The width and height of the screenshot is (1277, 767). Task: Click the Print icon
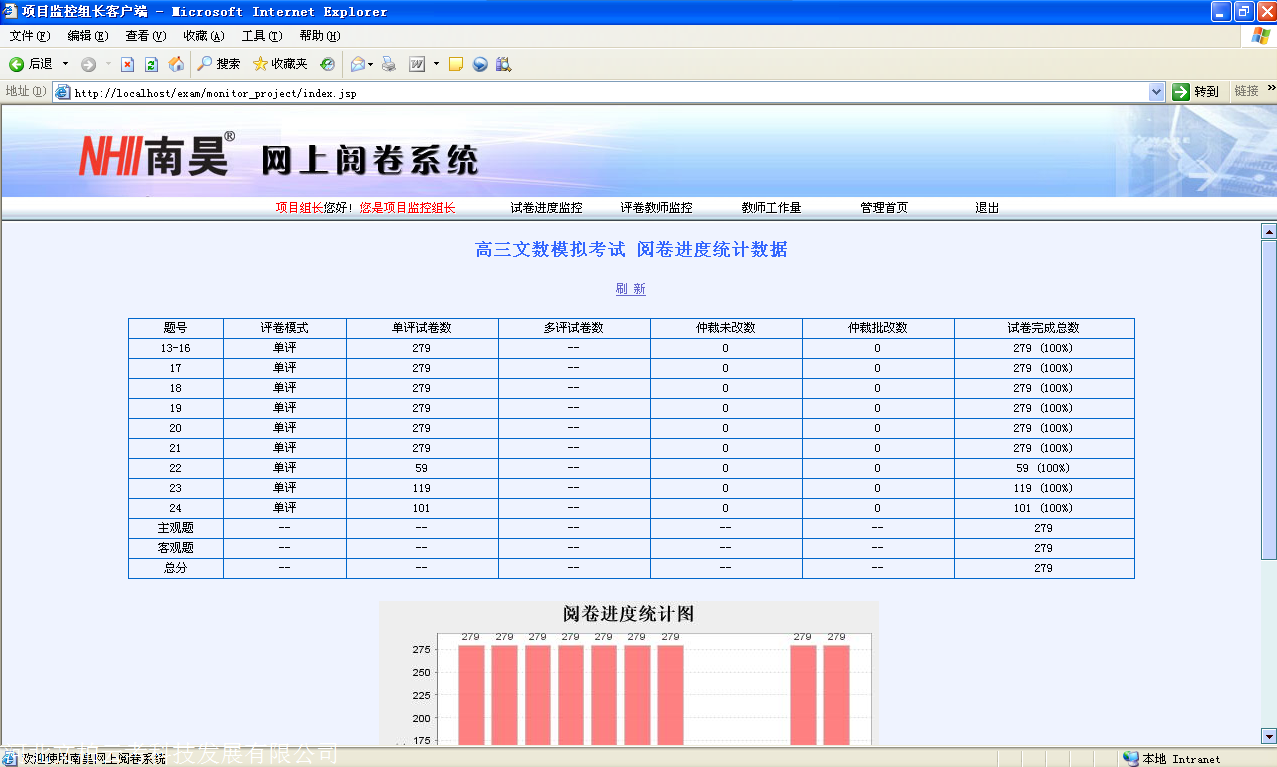387,63
